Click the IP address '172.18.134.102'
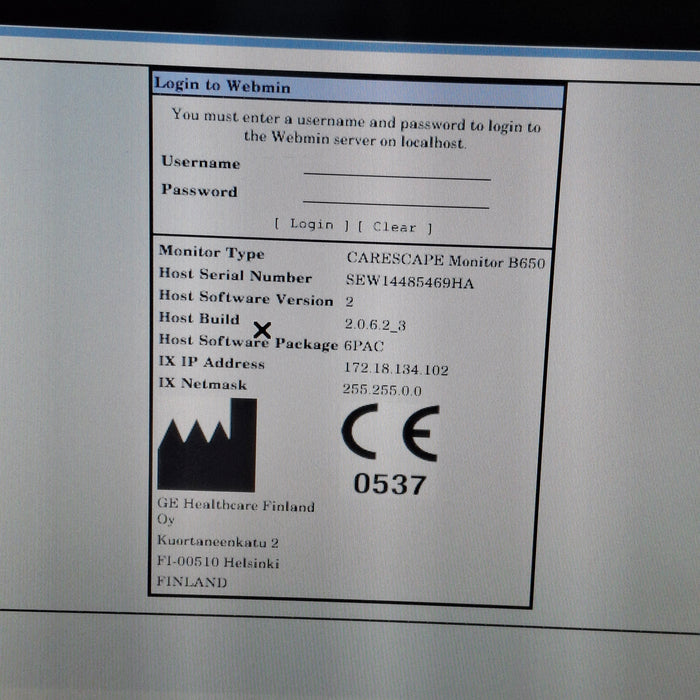Screen dimensions: 700x700 click(396, 369)
